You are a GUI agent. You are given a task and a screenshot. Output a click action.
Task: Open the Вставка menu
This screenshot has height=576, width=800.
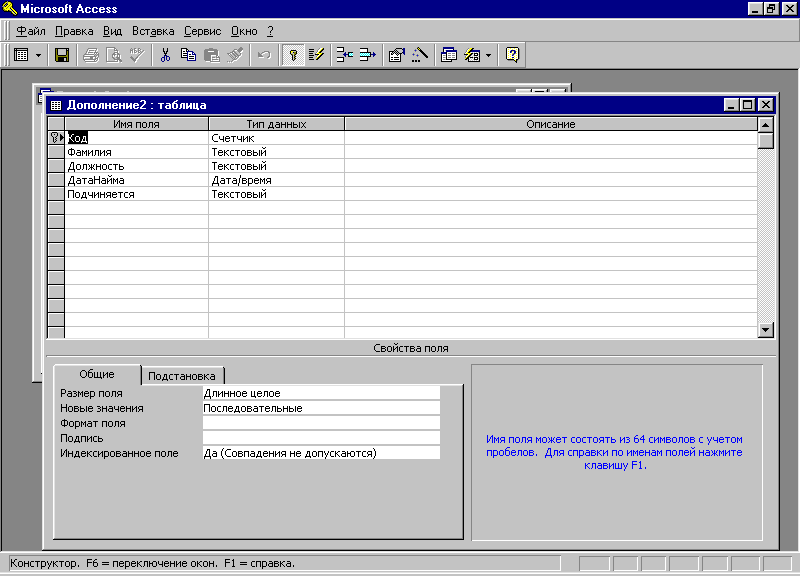click(153, 31)
